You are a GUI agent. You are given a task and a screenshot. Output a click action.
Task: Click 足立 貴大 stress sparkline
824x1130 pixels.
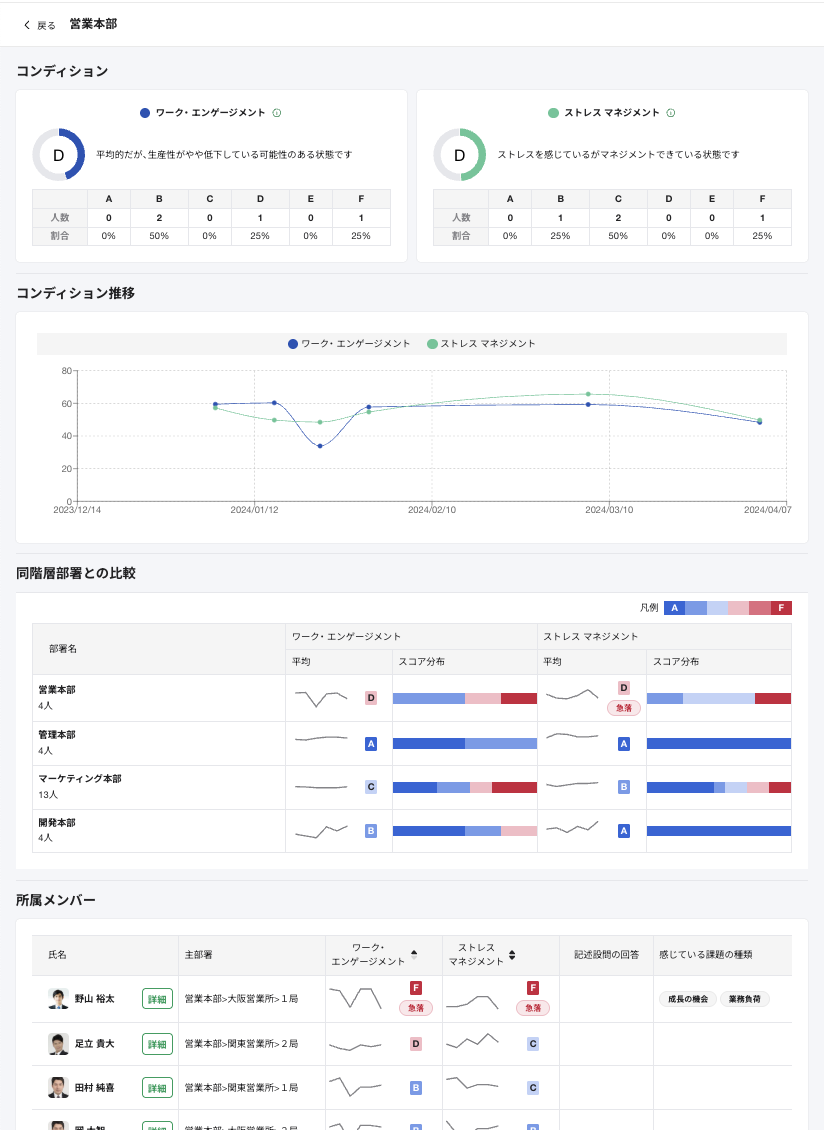click(x=472, y=1042)
